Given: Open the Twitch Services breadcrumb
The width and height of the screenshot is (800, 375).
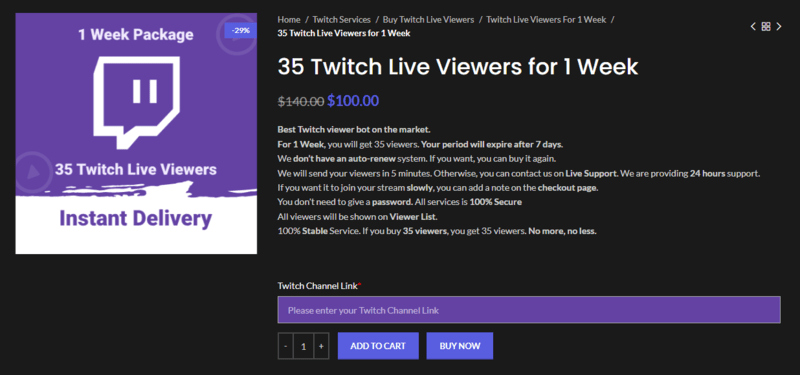Looking at the screenshot, I should pyautogui.click(x=341, y=20).
